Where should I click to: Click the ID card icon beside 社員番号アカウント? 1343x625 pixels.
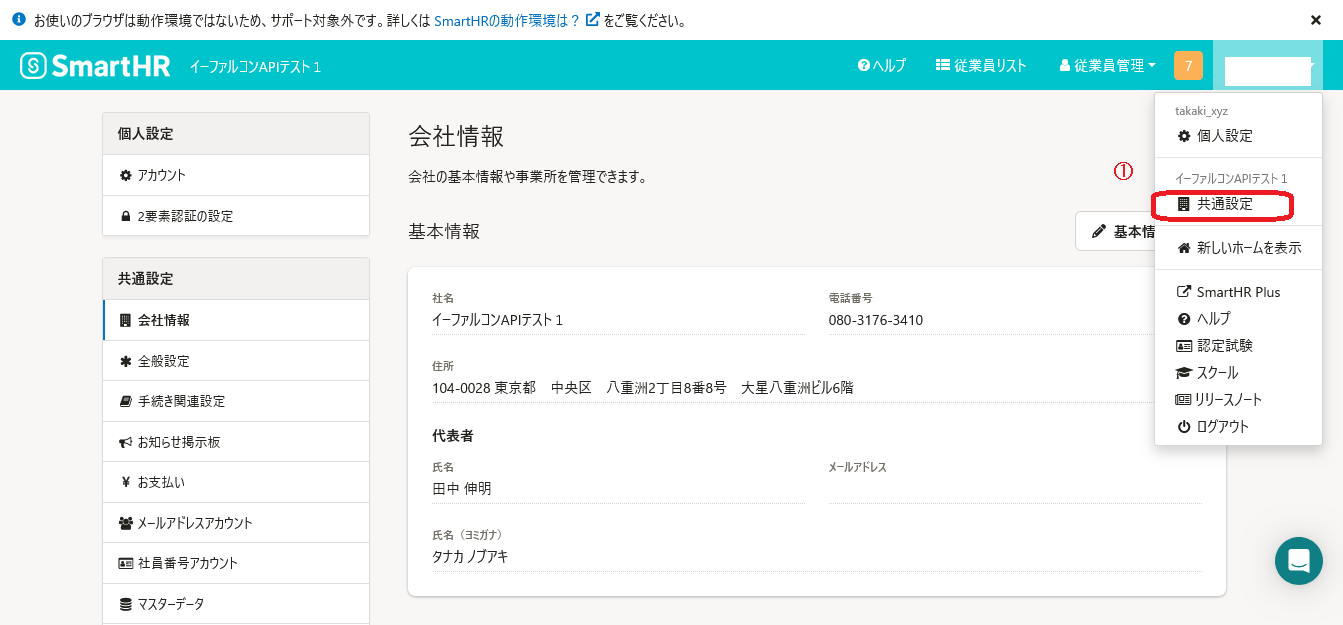[126, 563]
